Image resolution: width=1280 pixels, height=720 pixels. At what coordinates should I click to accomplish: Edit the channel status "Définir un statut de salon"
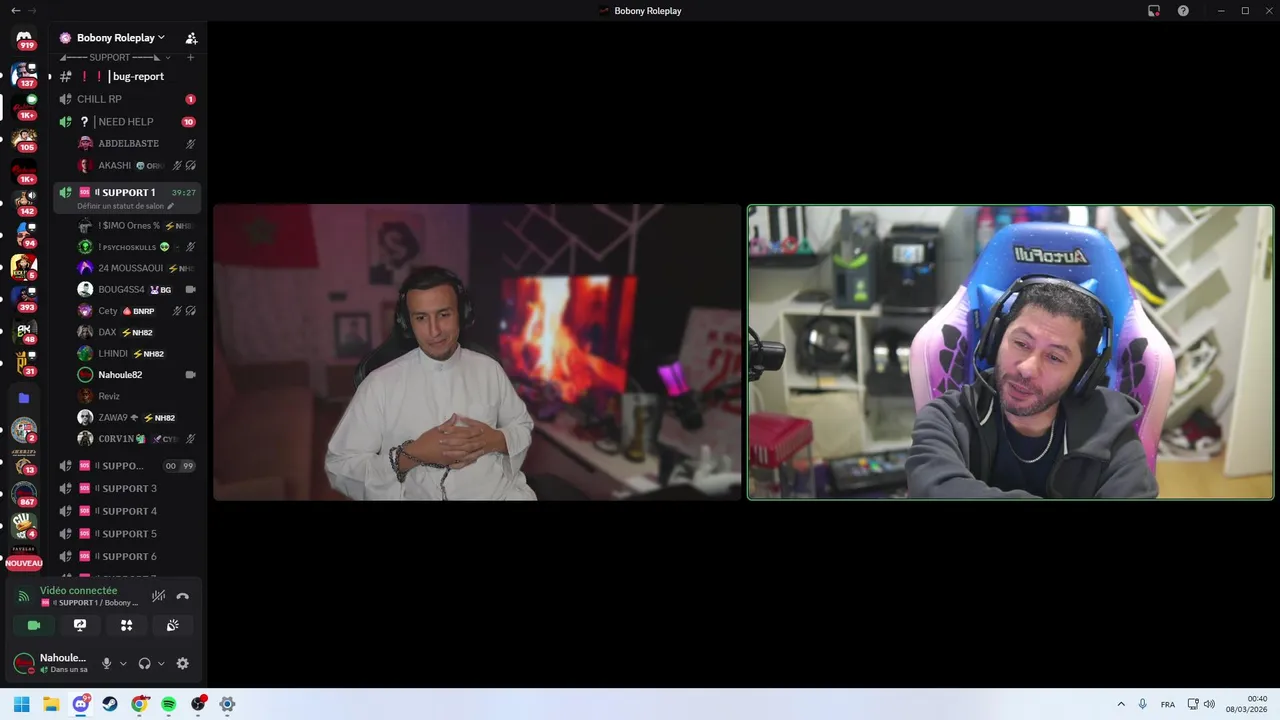[x=125, y=206]
